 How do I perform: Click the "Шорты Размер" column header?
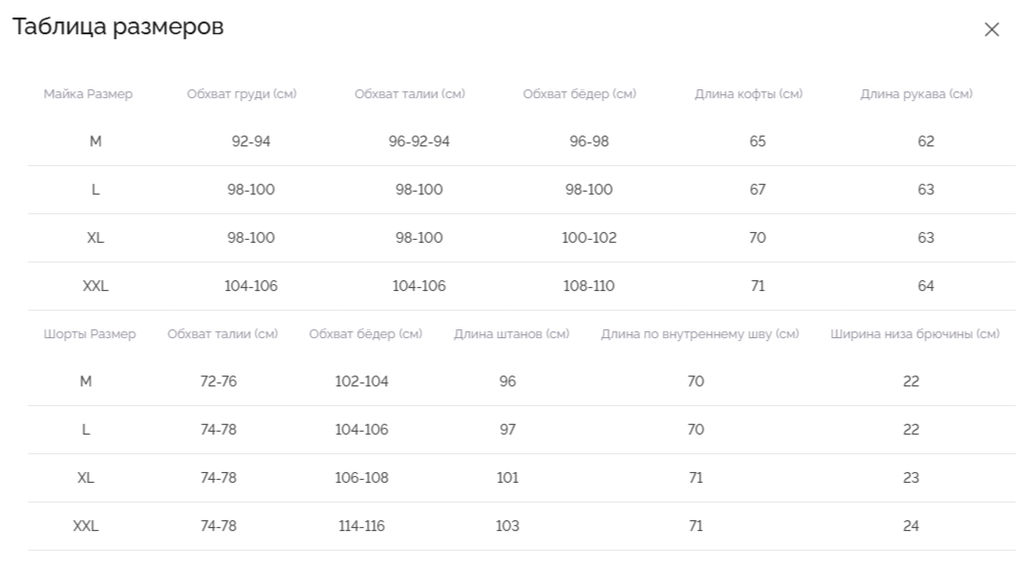pyautogui.click(x=90, y=334)
